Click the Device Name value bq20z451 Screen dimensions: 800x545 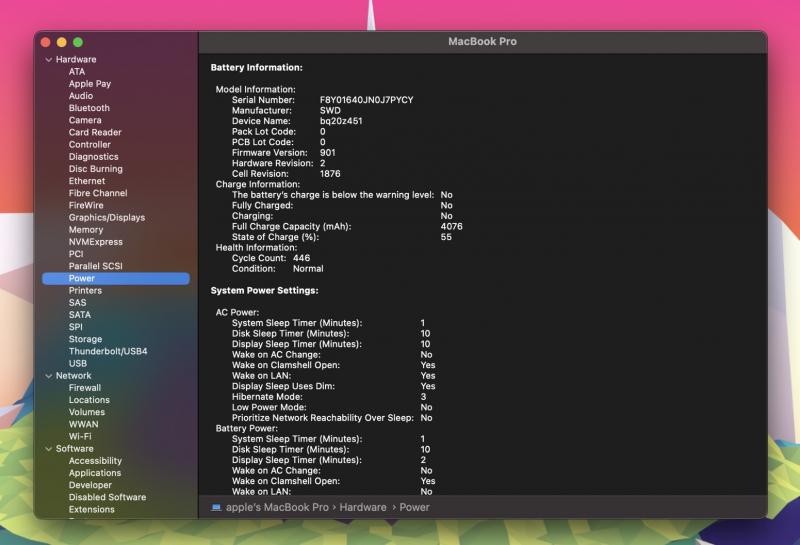(x=341, y=121)
